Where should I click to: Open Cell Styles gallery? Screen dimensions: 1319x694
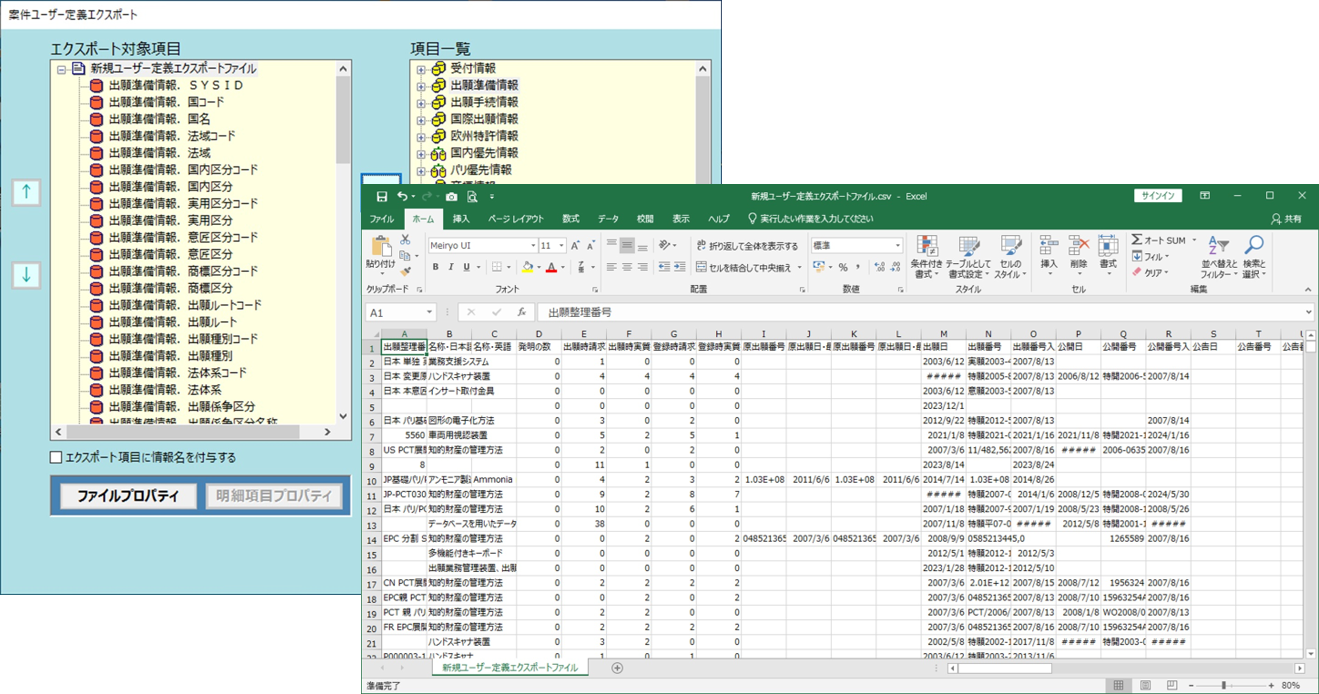coord(1010,258)
